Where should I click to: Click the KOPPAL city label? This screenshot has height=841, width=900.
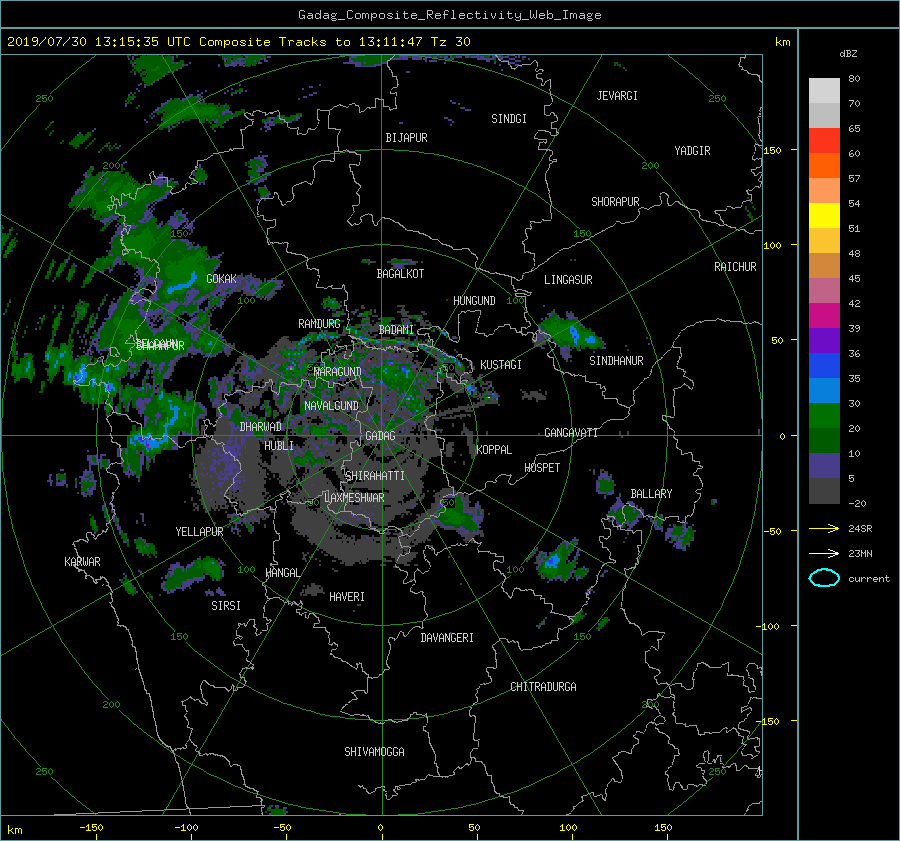pyautogui.click(x=494, y=449)
